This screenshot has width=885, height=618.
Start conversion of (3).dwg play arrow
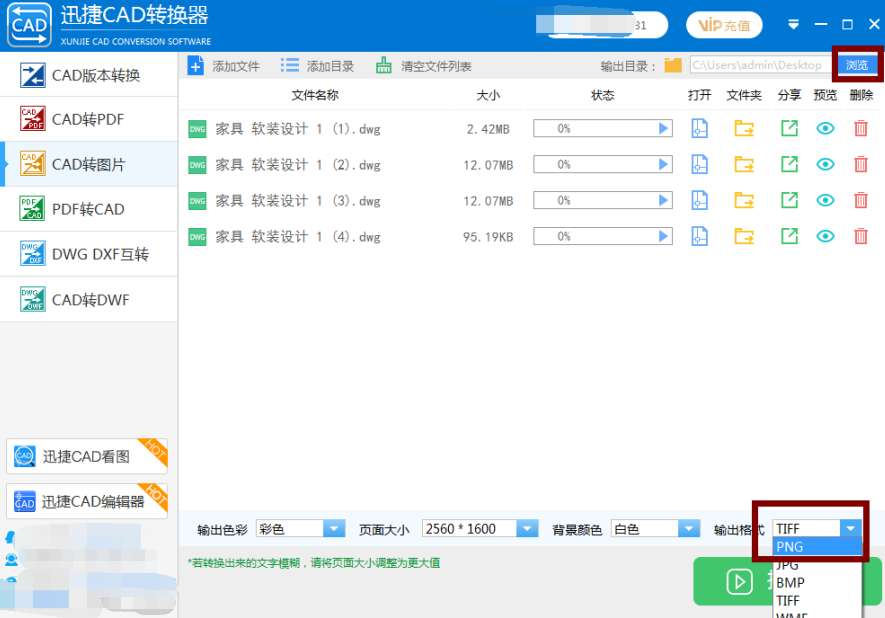664,200
